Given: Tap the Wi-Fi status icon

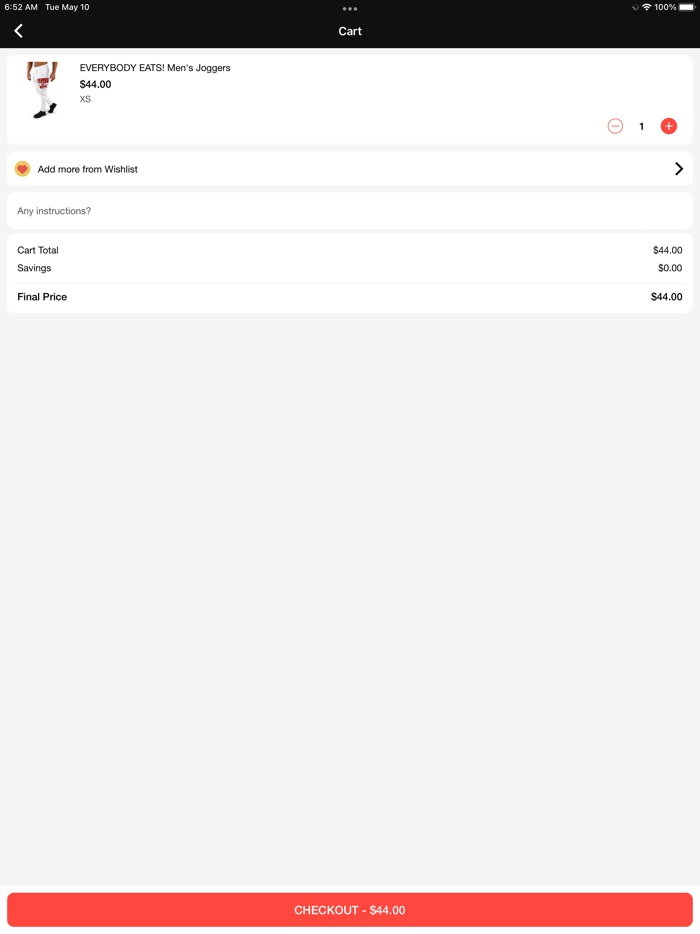Looking at the screenshot, I should 646,7.
